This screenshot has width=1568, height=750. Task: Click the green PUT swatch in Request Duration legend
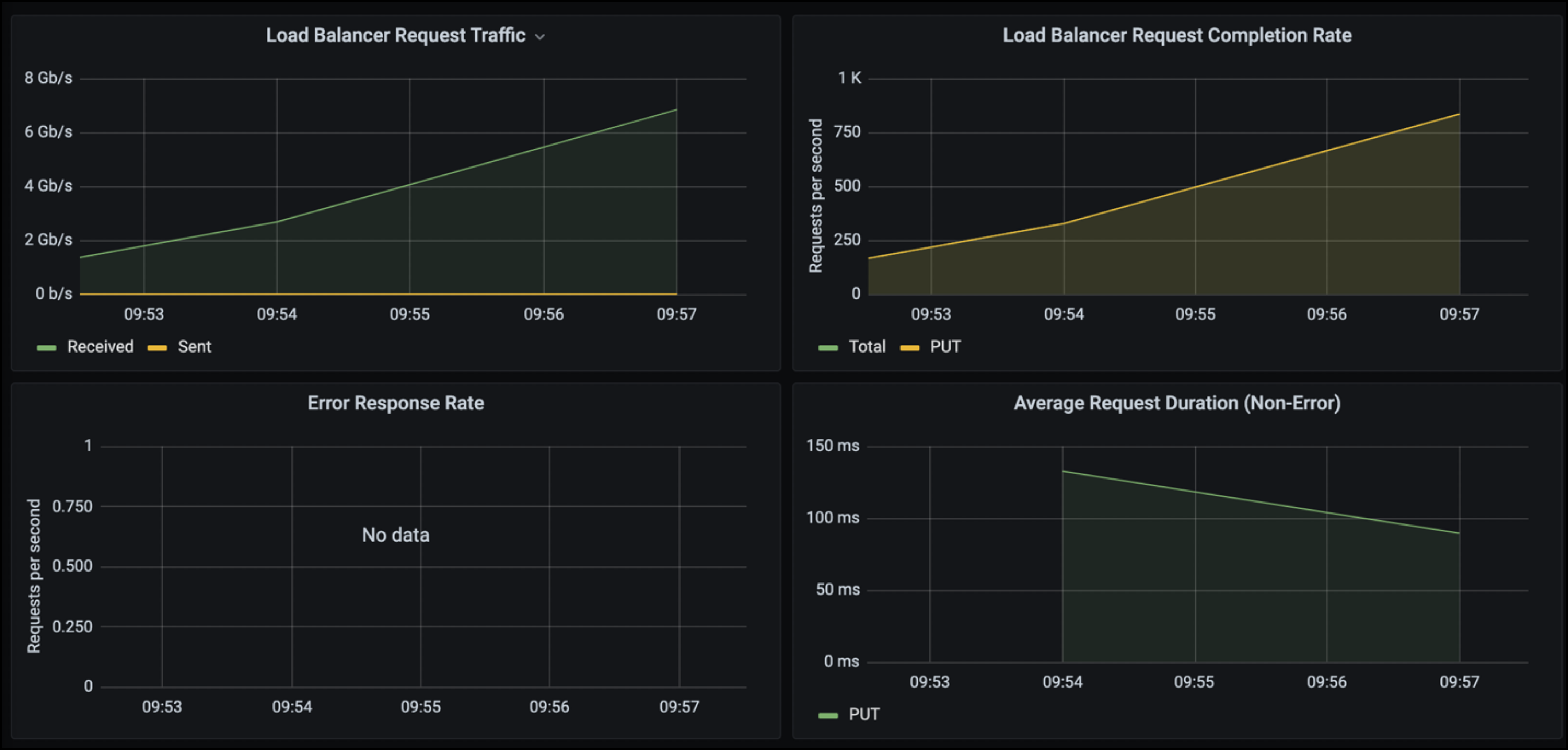pyautogui.click(x=828, y=715)
